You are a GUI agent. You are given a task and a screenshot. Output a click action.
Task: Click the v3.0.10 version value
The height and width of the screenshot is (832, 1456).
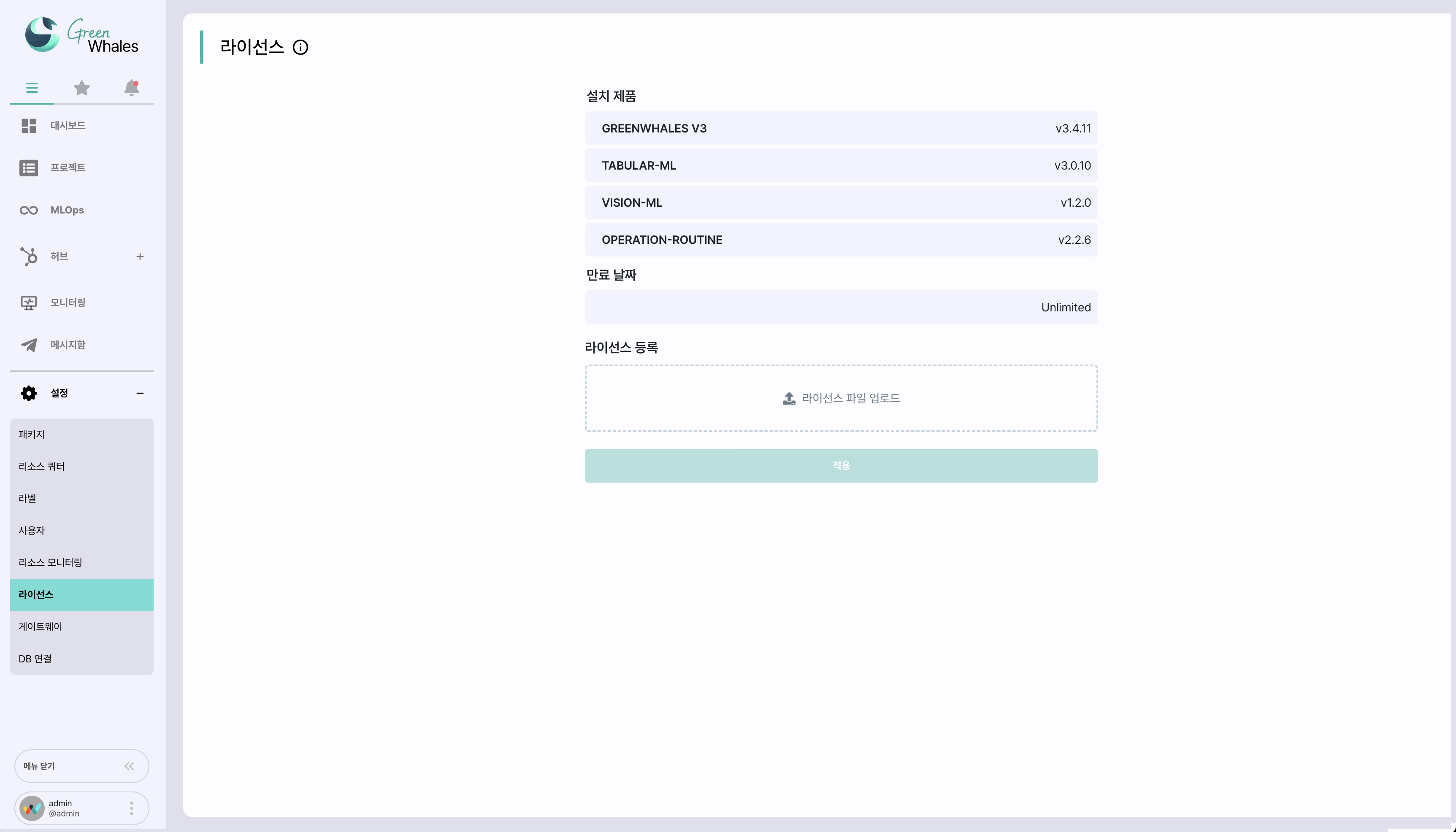1072,166
